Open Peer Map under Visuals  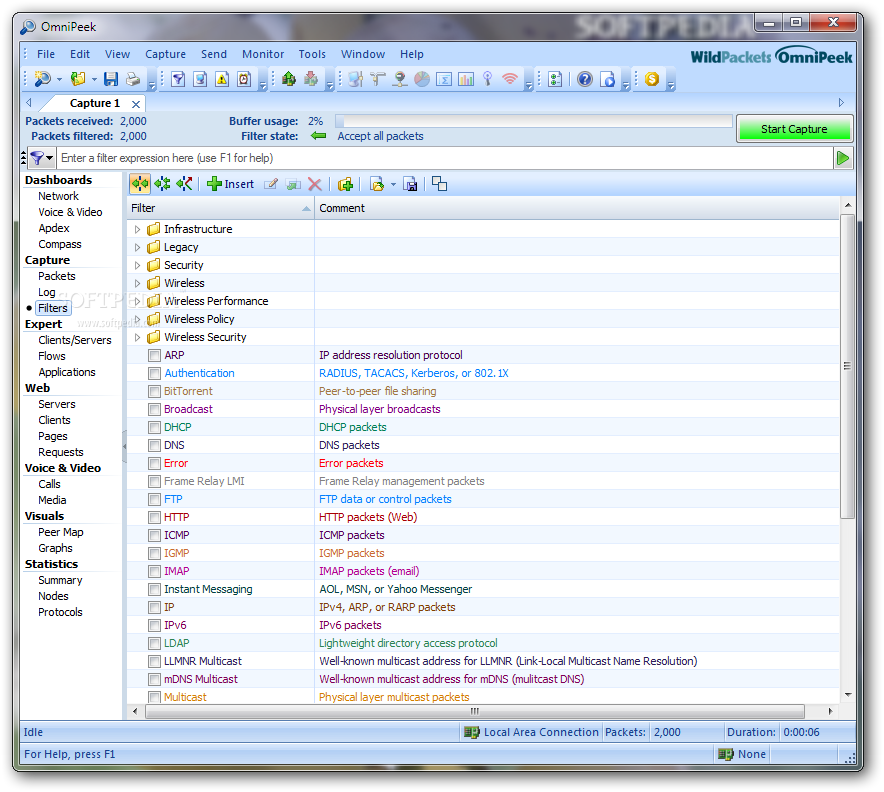tap(60, 532)
